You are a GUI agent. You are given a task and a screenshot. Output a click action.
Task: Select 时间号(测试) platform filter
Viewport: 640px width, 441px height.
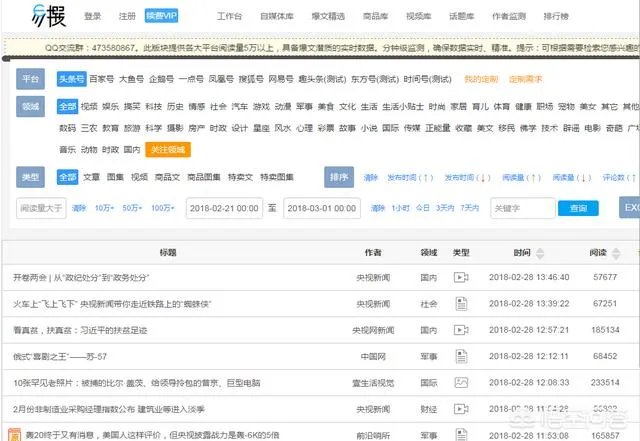pos(427,79)
